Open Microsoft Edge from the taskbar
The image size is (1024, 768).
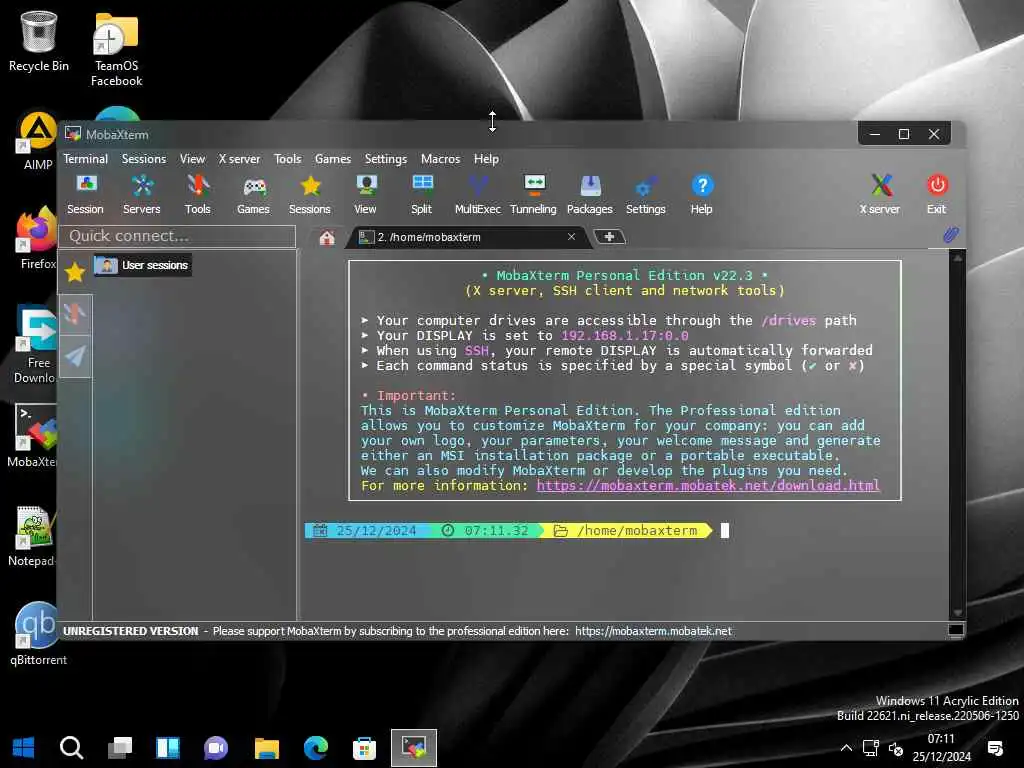(315, 748)
